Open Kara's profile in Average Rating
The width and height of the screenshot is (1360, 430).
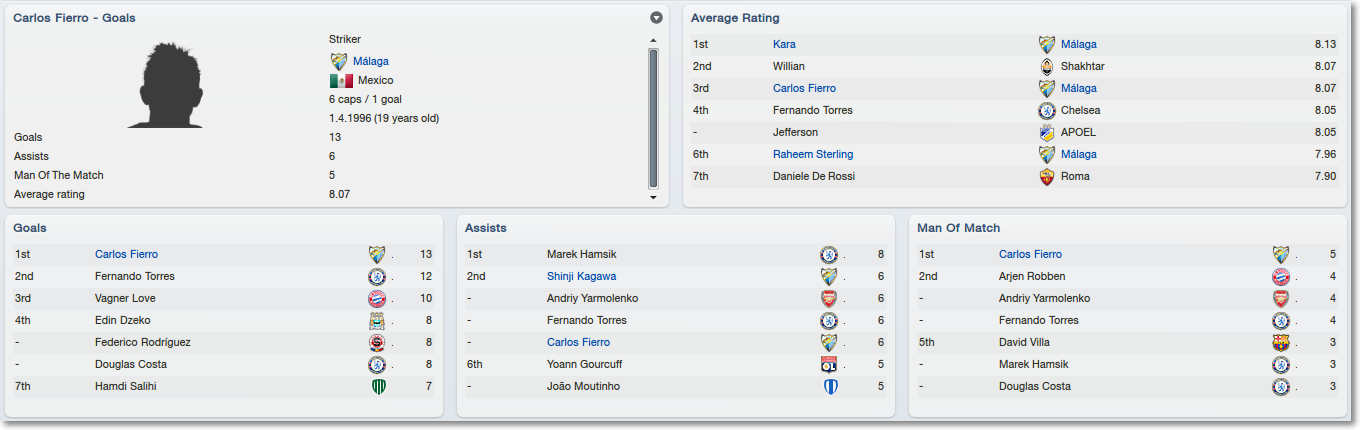(784, 44)
